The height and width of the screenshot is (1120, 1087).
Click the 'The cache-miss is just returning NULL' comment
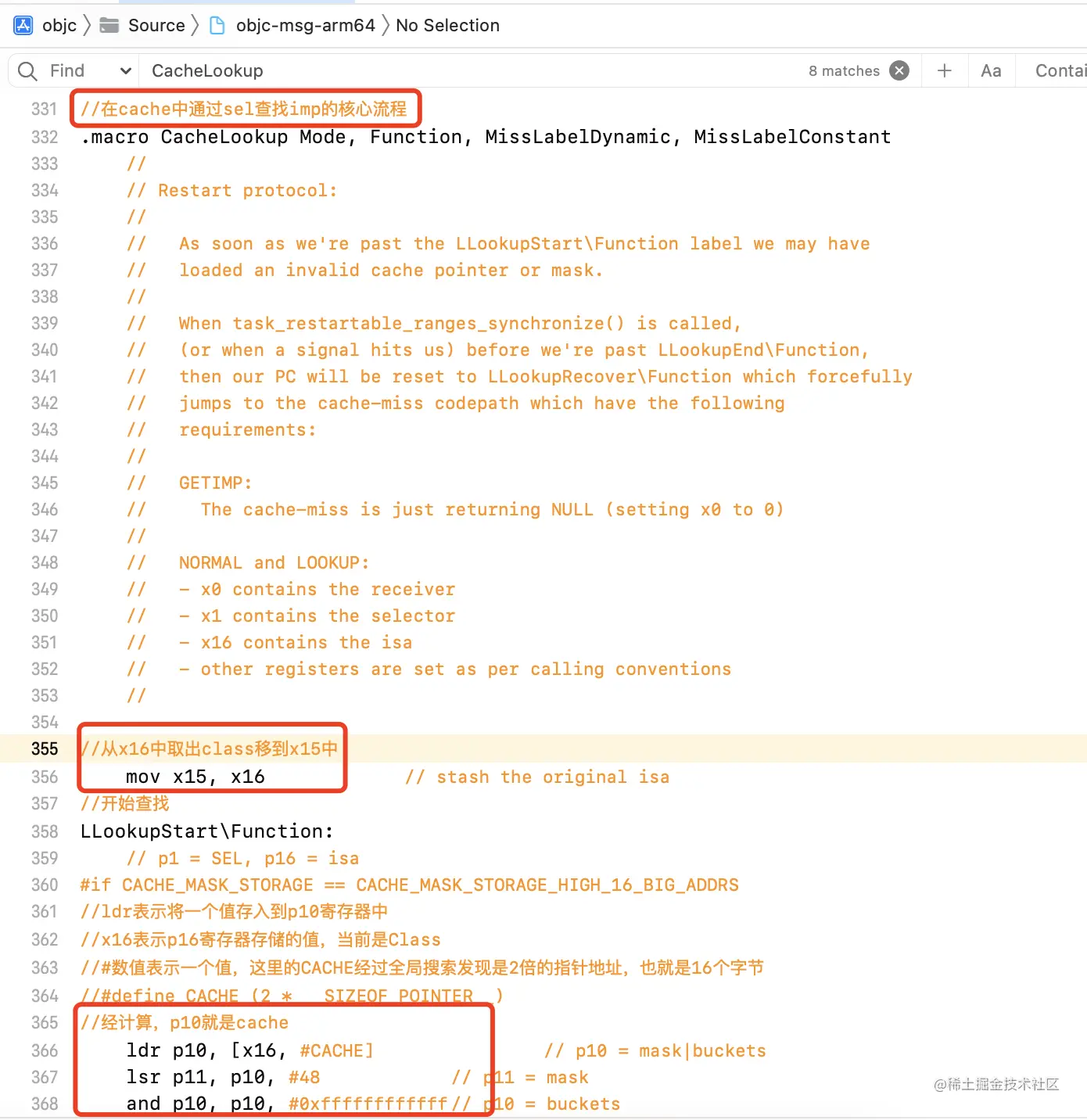(492, 509)
